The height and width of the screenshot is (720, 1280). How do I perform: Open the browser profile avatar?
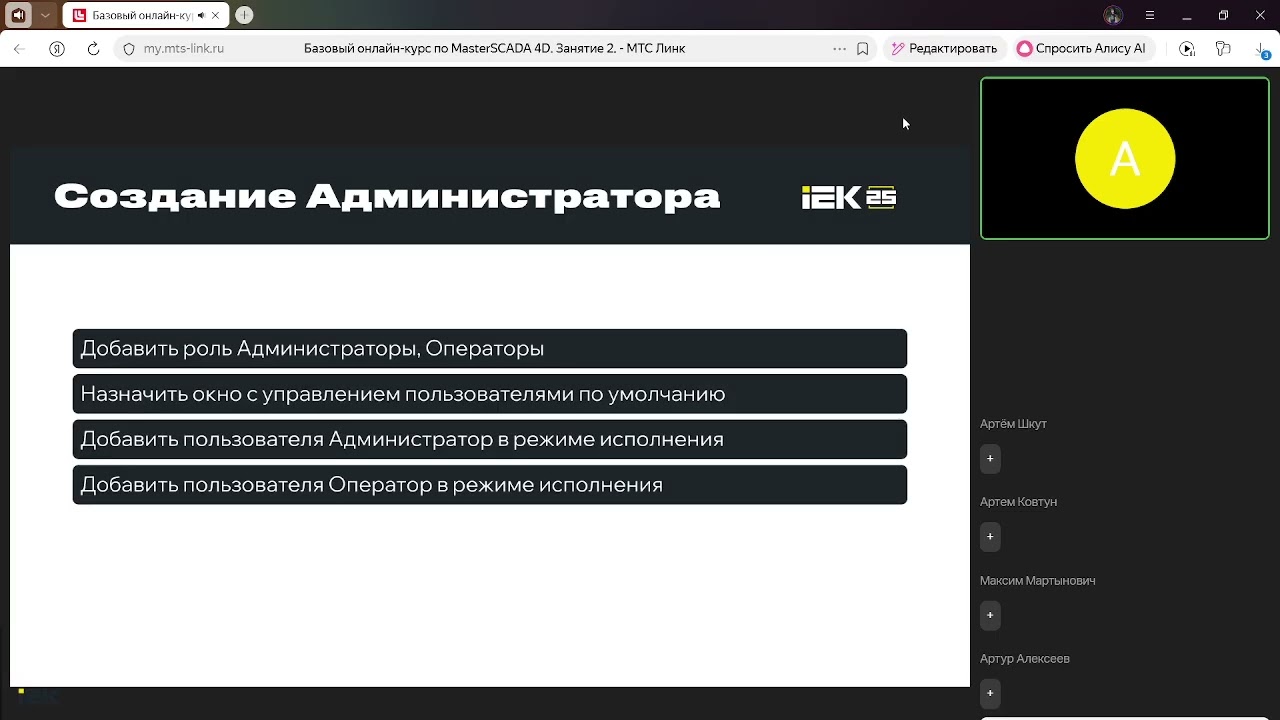(1113, 15)
